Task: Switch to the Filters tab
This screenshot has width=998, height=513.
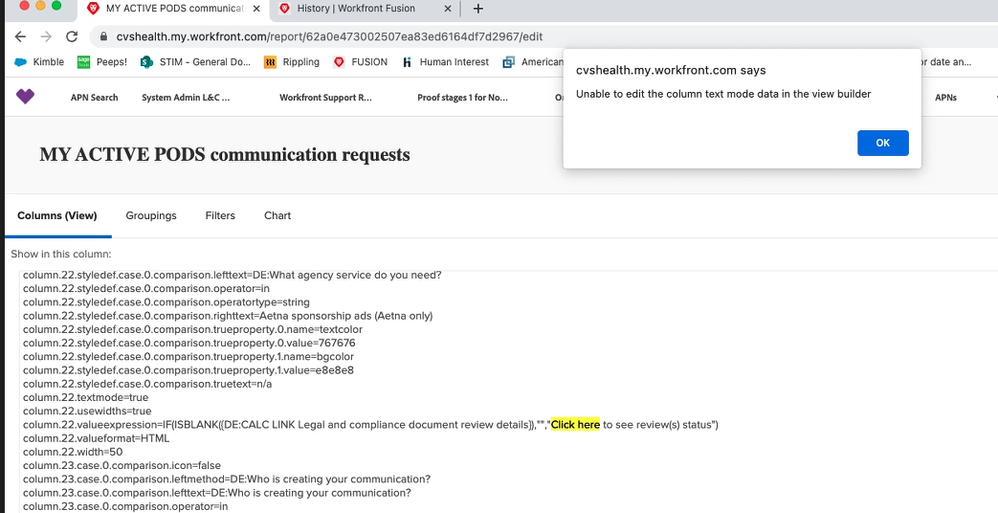Action: (220, 215)
